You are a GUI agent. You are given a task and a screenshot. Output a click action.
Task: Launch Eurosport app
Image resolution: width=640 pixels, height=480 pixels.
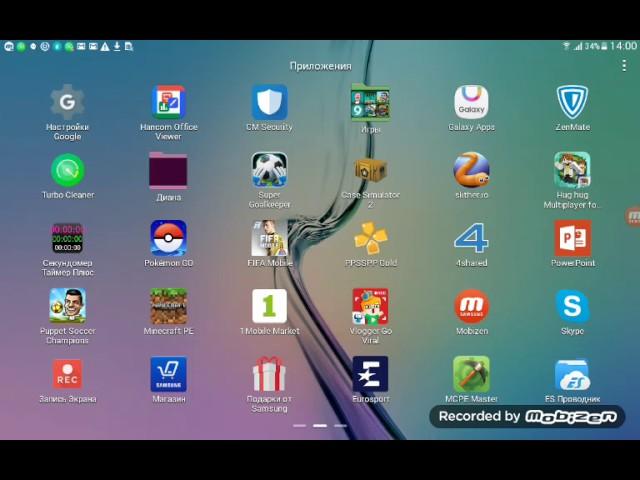[x=370, y=374]
